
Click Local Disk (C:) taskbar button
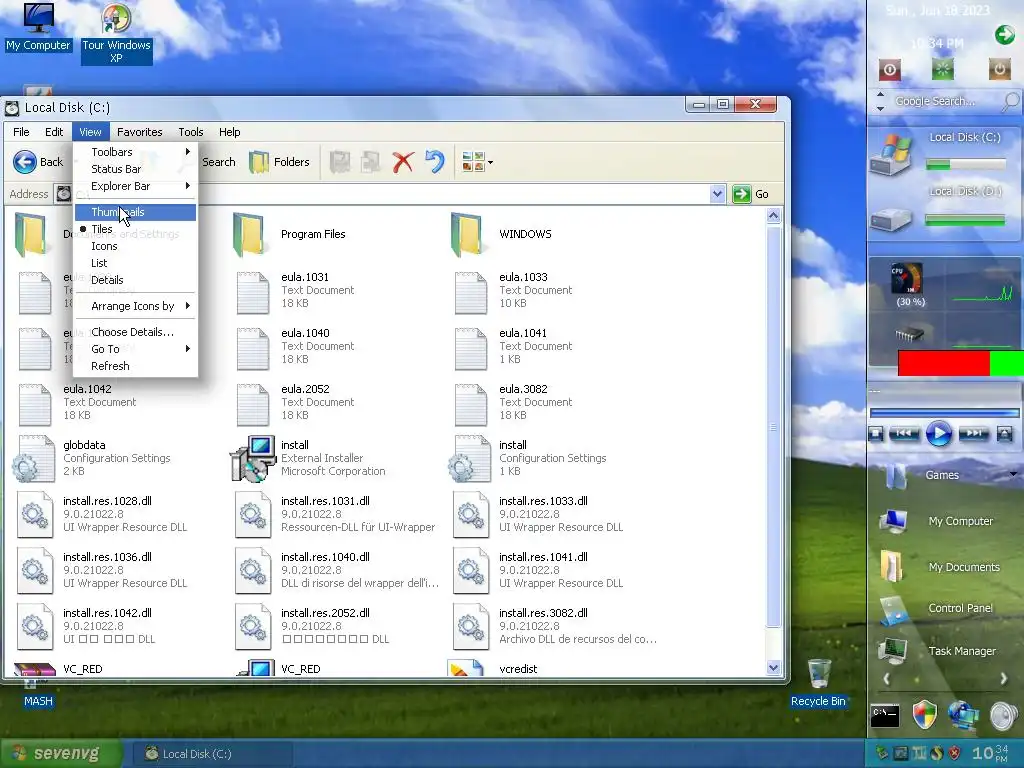click(x=212, y=754)
